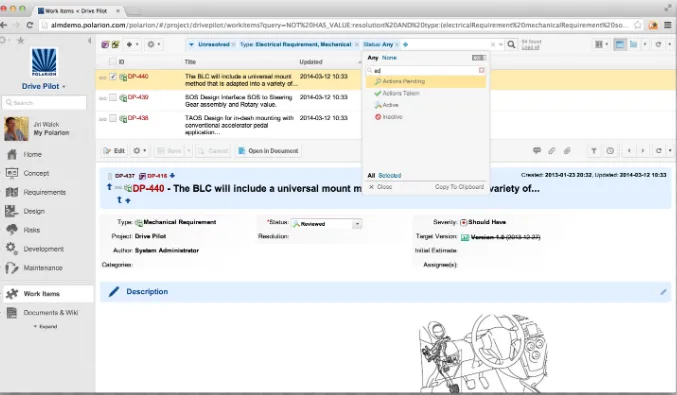Select Actions Pending status option
The height and width of the screenshot is (395, 677).
(x=426, y=81)
